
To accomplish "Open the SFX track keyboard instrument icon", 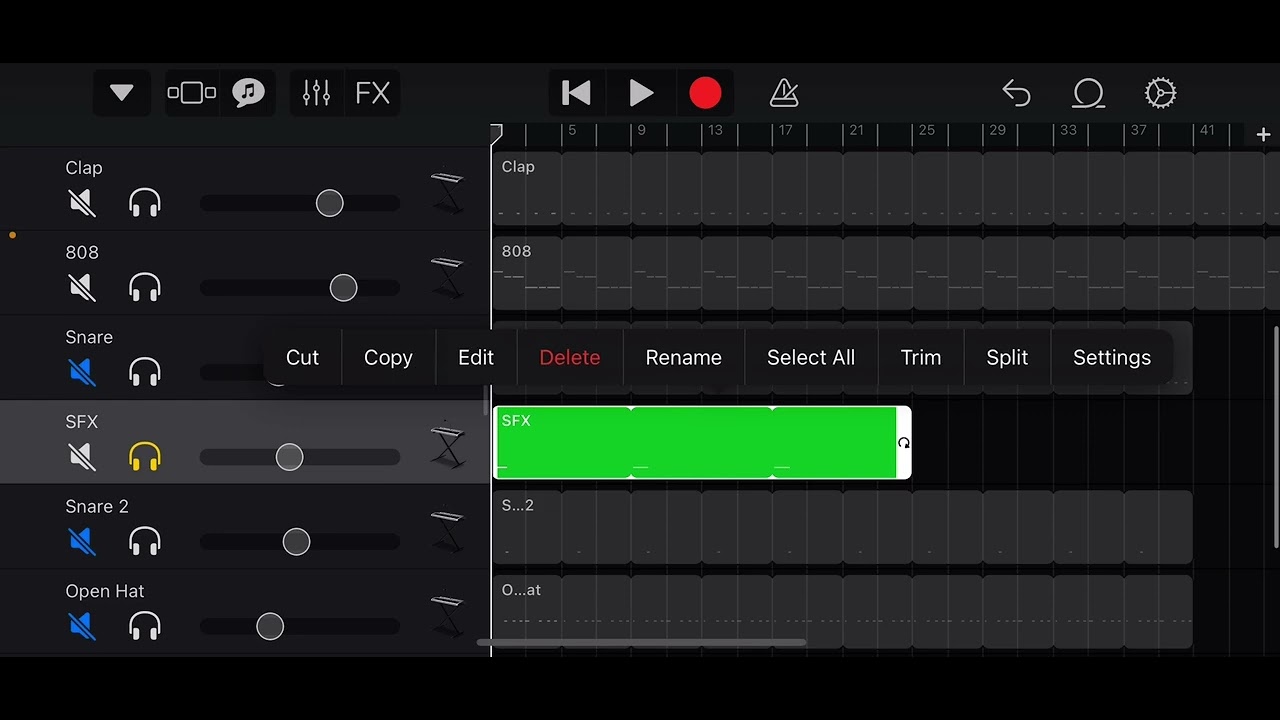I will click(x=447, y=445).
